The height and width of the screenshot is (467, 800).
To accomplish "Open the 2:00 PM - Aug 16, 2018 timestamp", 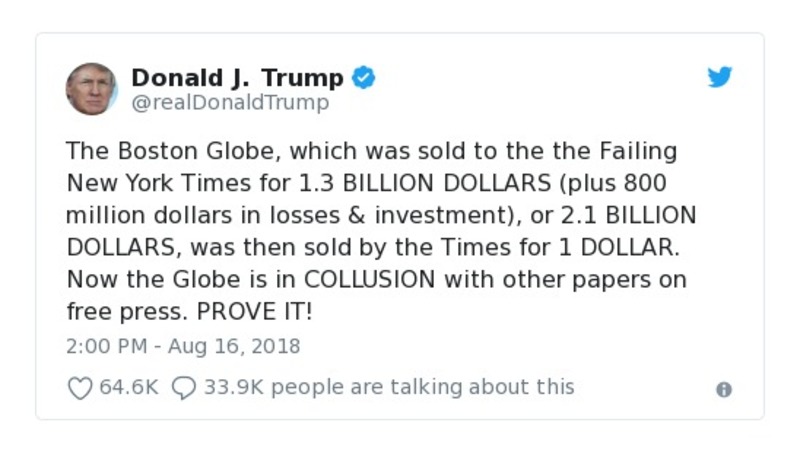I will pyautogui.click(x=183, y=347).
